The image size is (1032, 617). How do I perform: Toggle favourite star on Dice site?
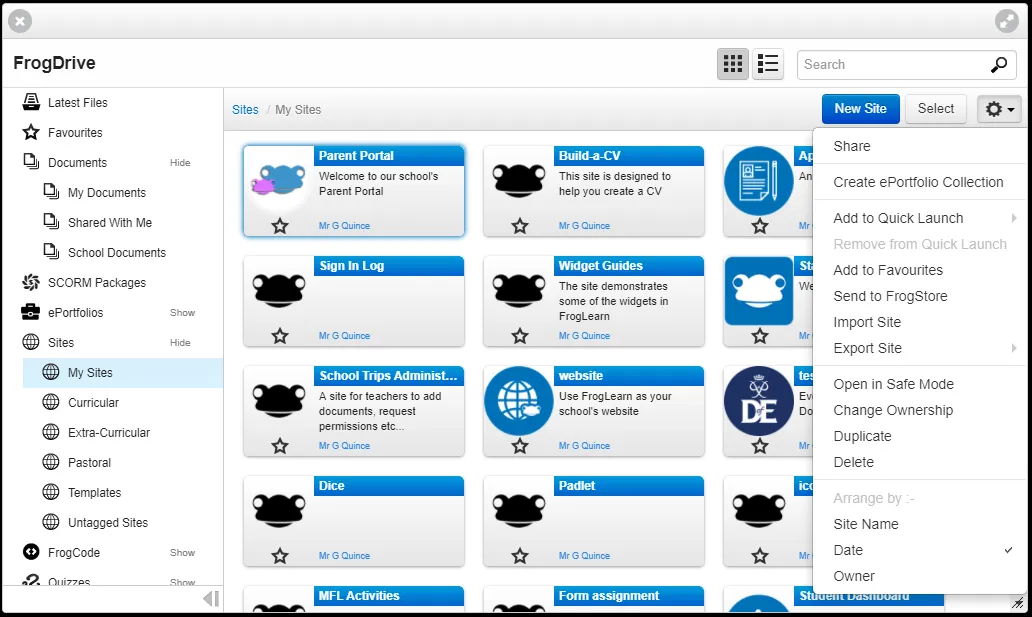coord(280,556)
